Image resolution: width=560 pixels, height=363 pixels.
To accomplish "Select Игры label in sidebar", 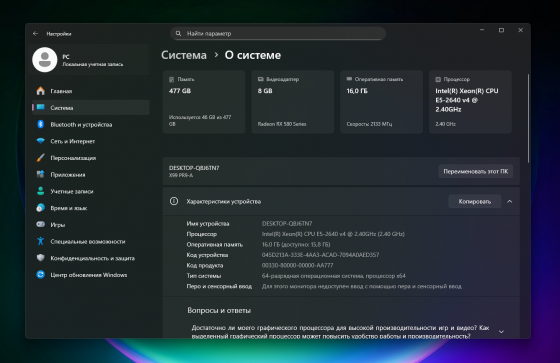I will click(58, 225).
